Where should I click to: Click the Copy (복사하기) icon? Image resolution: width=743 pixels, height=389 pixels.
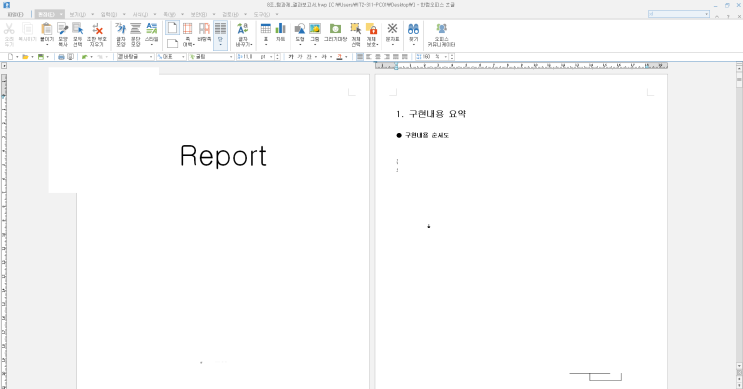pos(27,29)
